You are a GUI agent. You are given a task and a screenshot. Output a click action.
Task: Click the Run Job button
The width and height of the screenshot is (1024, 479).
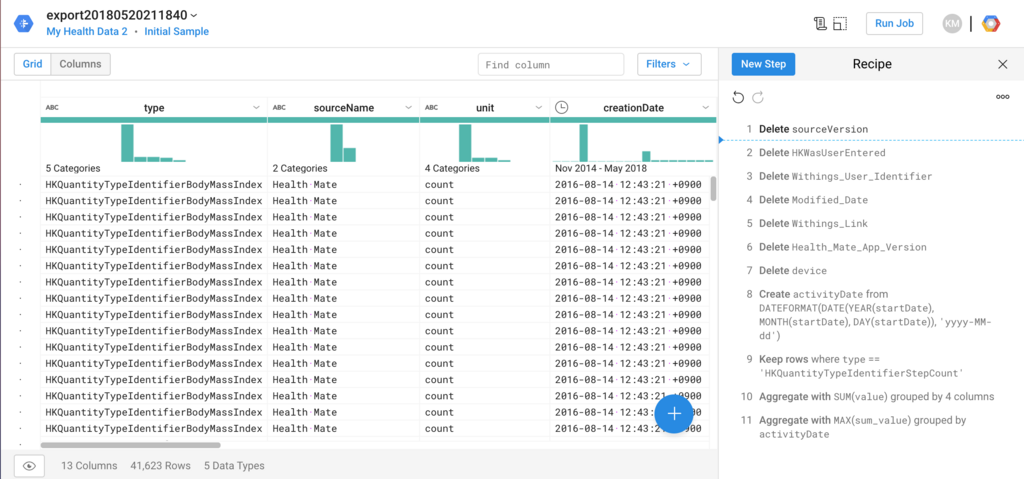[894, 24]
